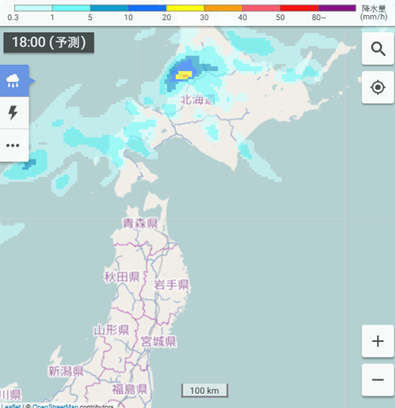Click the 18:00 (予測) time label
Viewport: 395px width, 408px height.
tap(49, 42)
